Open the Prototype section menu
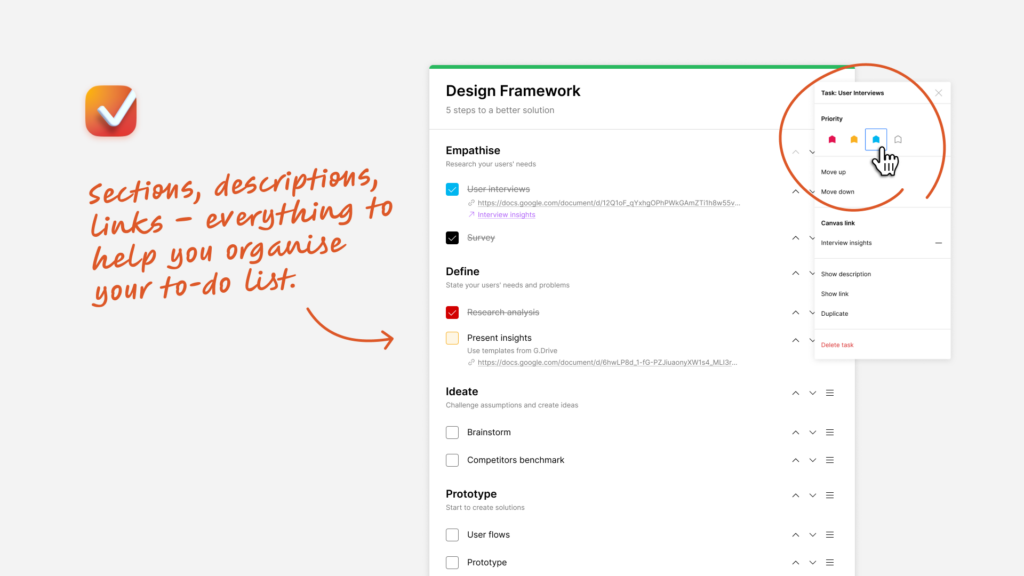The image size is (1024, 576). [830, 496]
